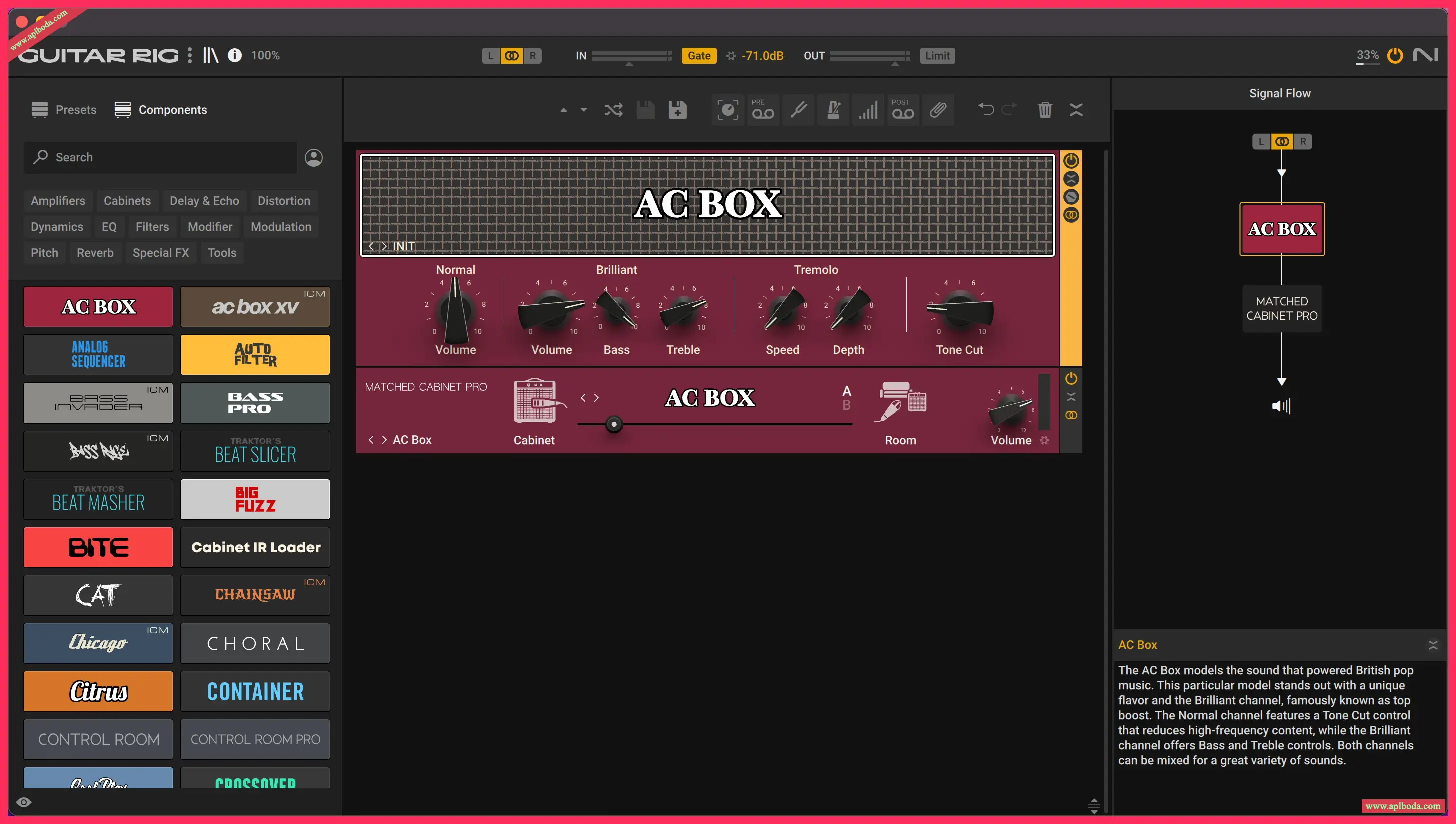The width and height of the screenshot is (1456, 824).
Task: Toggle Matched Cabinet Pro power button
Action: click(1071, 378)
